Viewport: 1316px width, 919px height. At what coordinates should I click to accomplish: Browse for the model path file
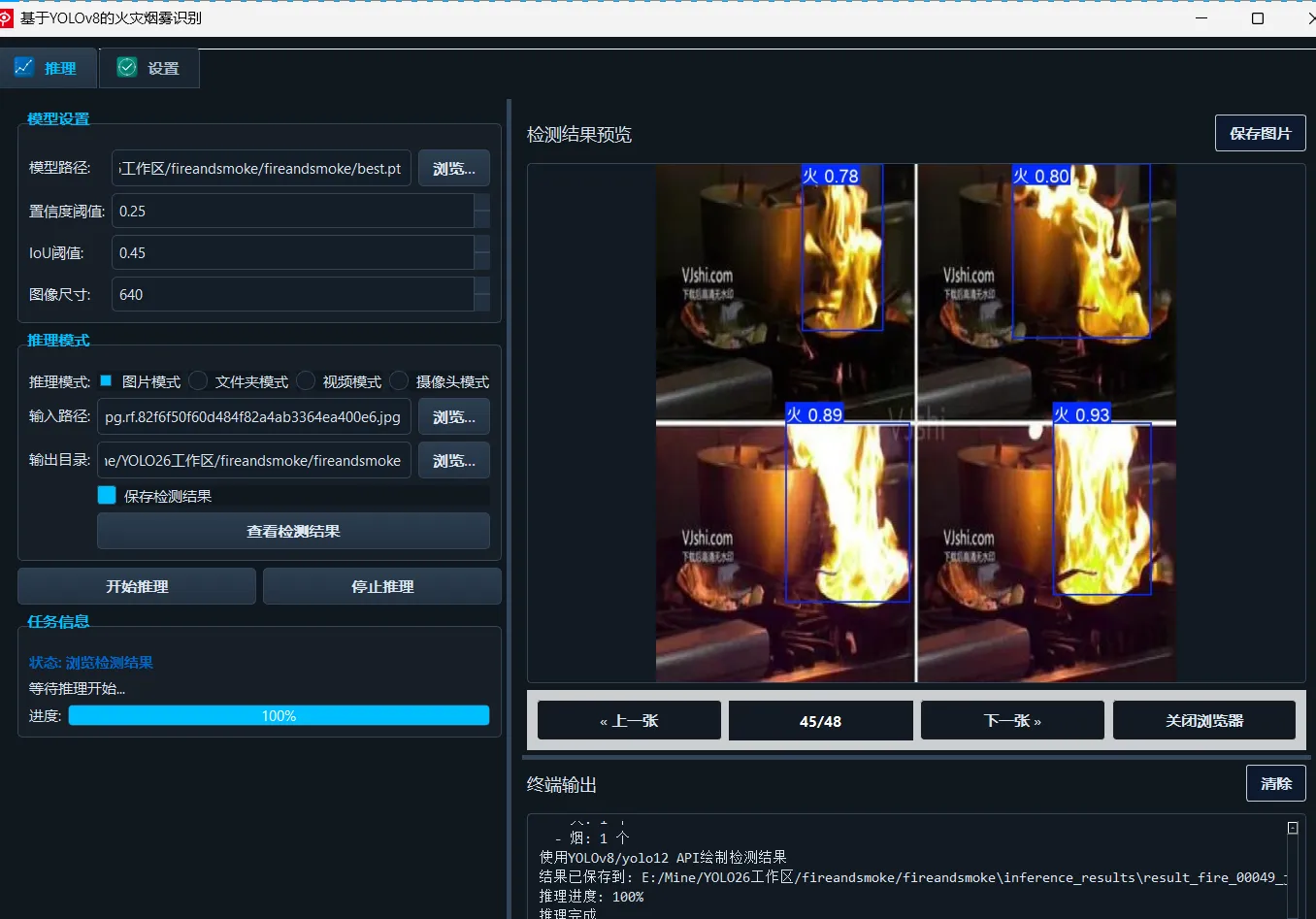click(454, 169)
